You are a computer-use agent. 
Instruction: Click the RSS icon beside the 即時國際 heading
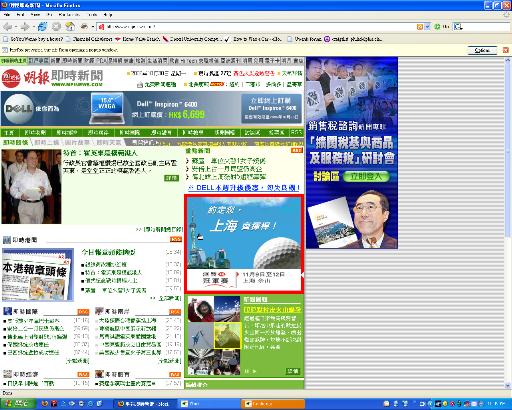coord(83,312)
